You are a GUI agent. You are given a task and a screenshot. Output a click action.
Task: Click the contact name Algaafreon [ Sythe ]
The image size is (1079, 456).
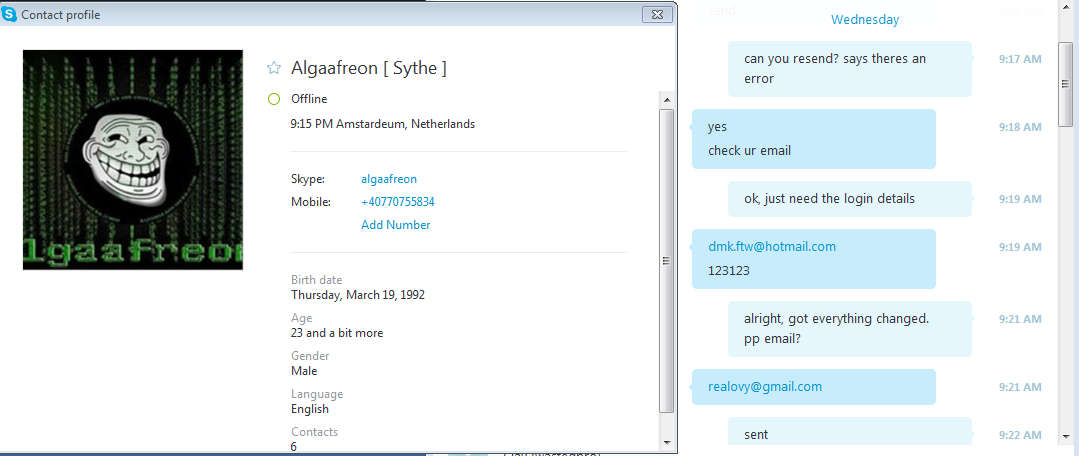(369, 67)
